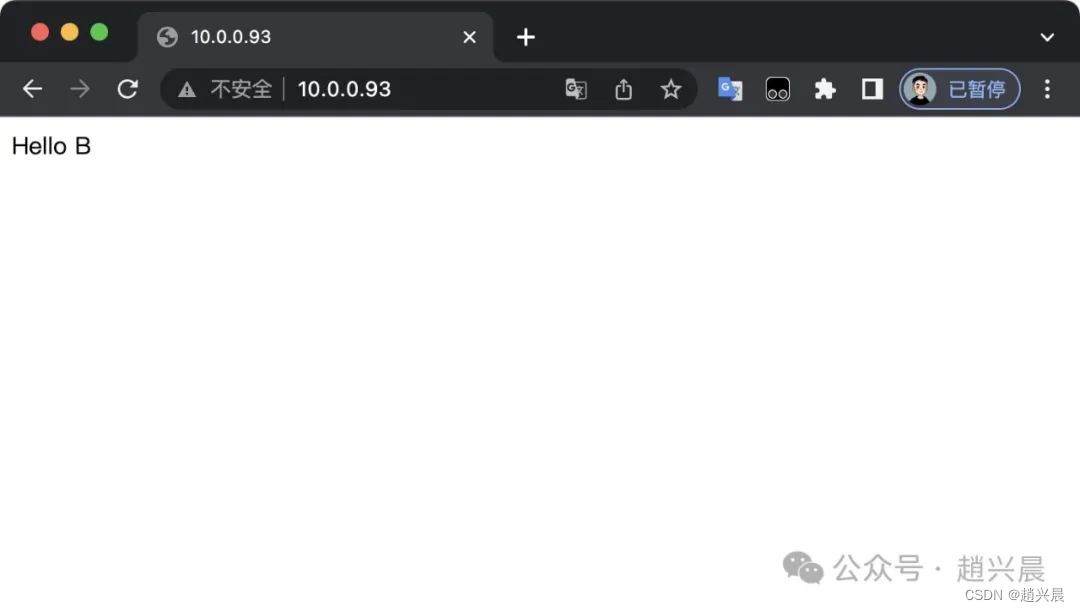The height and width of the screenshot is (612, 1080).
Task: Expand the tab search chevron
Action: coord(1047,37)
